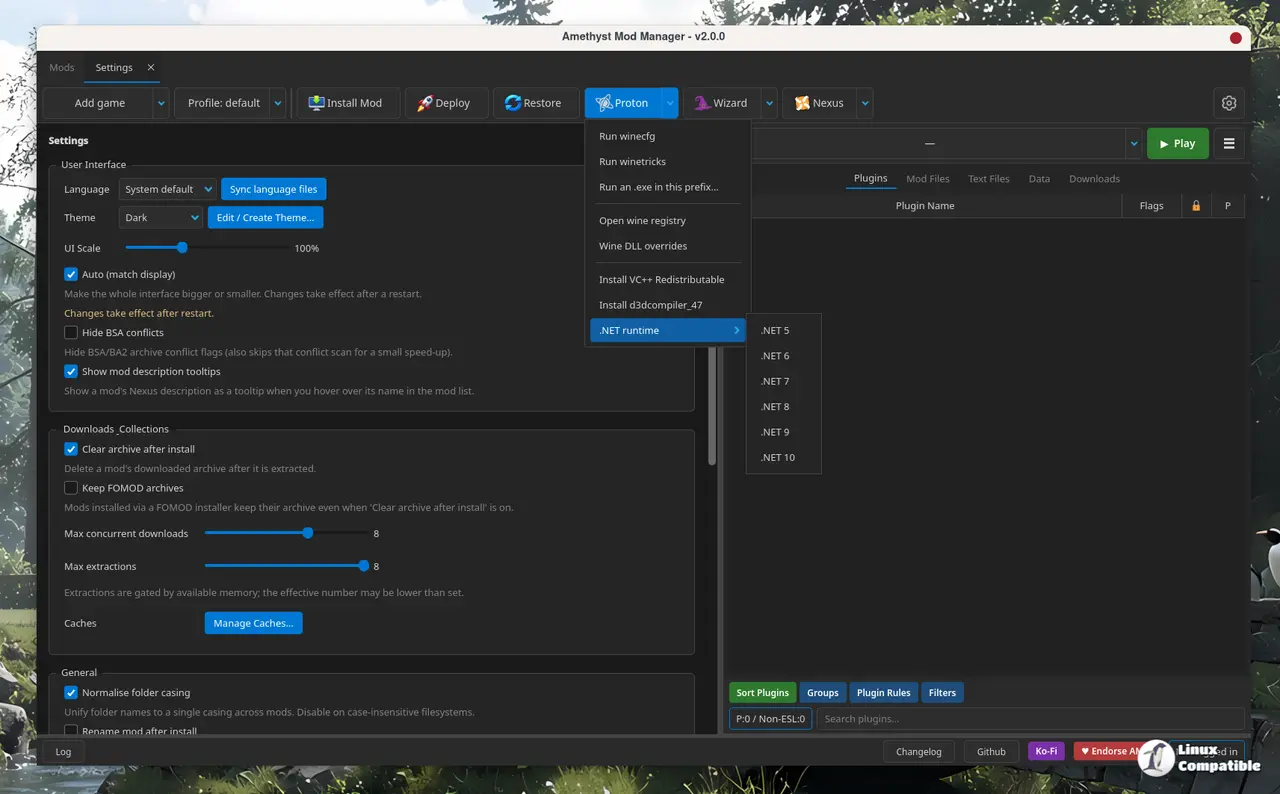Viewport: 1280px width, 794px height.
Task: Click the Deploy rocket icon
Action: pos(425,103)
